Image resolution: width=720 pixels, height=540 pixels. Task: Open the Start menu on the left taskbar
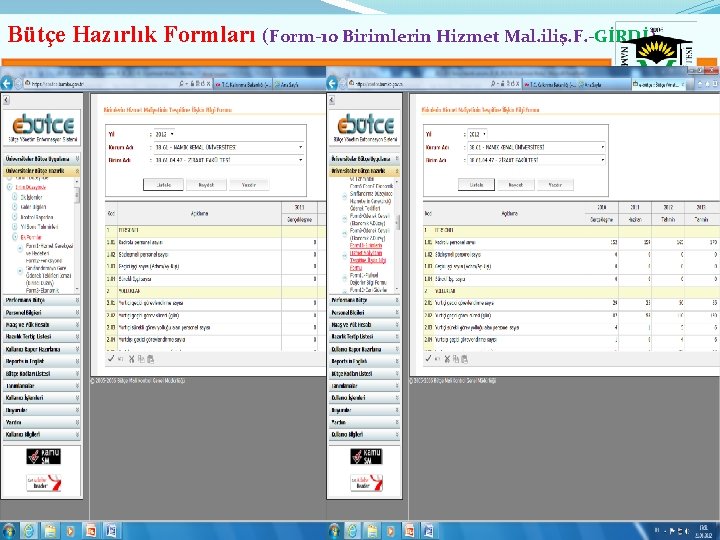(8, 531)
